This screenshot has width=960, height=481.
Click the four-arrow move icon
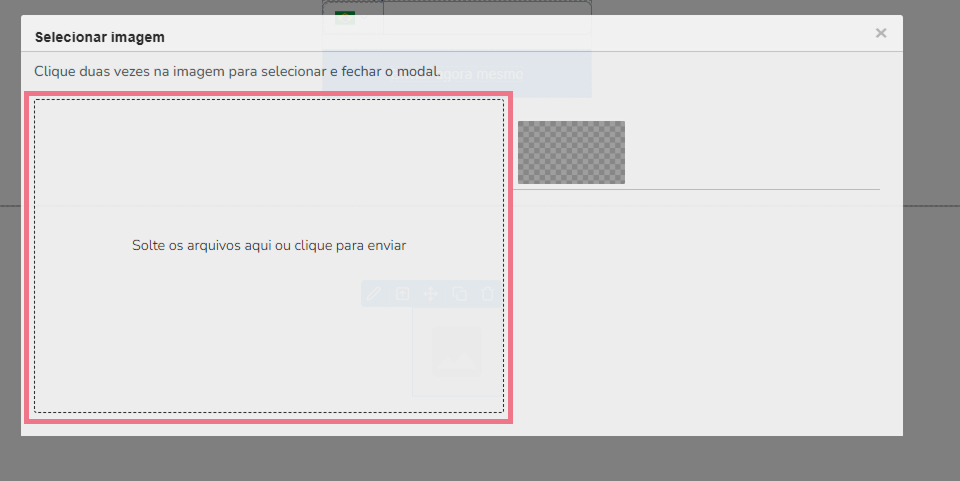pyautogui.click(x=431, y=293)
